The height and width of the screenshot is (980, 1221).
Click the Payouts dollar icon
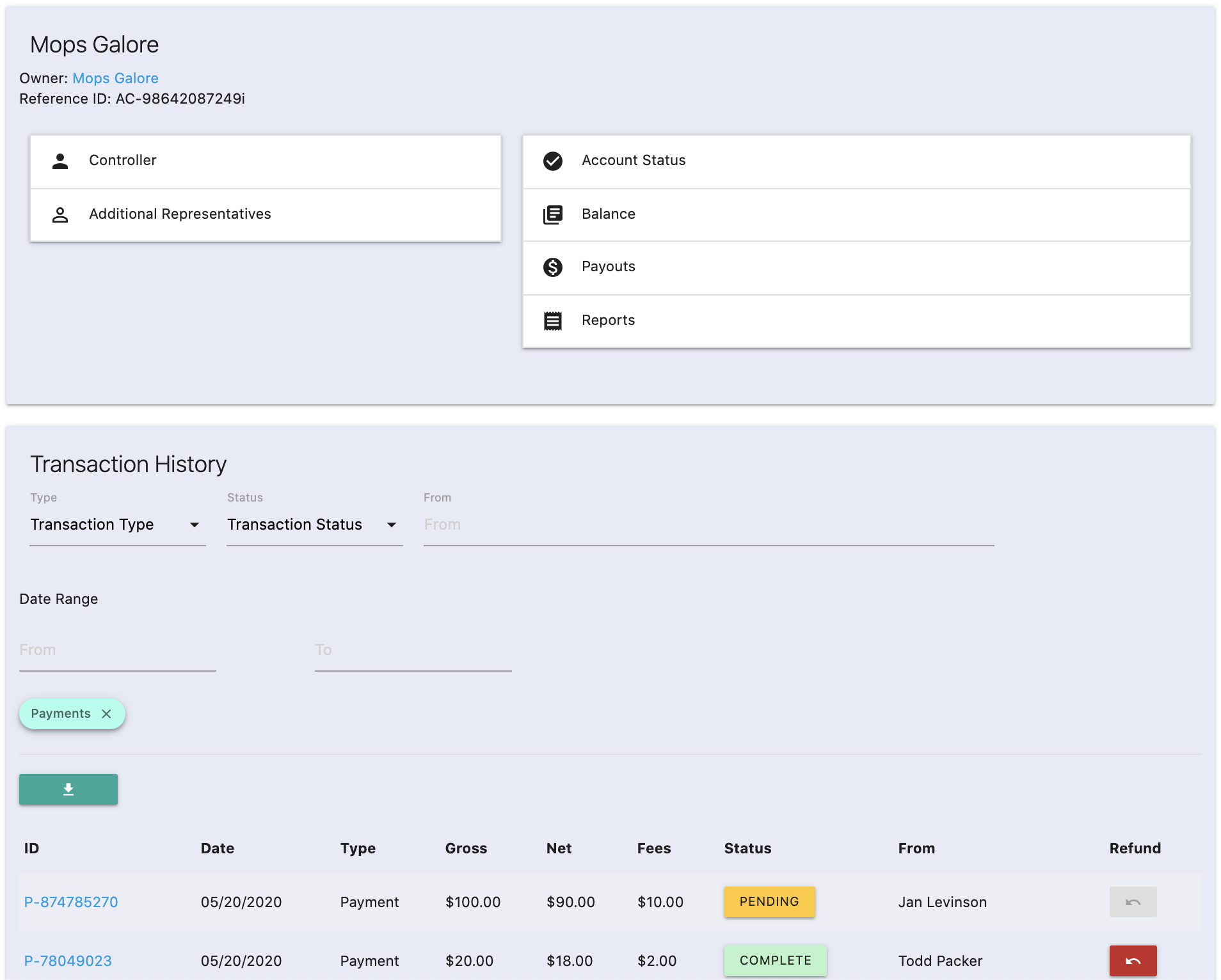pyautogui.click(x=553, y=267)
